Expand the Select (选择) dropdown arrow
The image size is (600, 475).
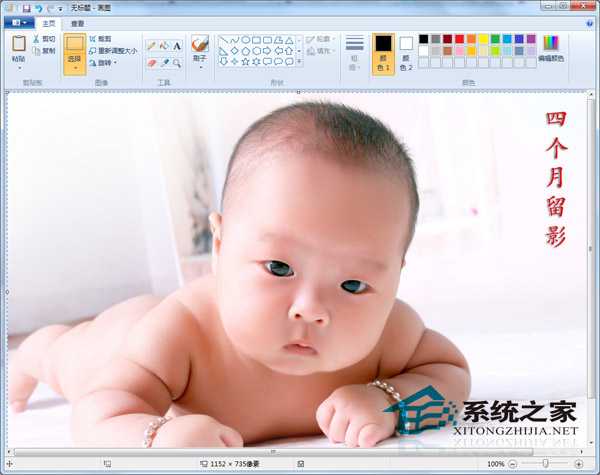[x=75, y=68]
